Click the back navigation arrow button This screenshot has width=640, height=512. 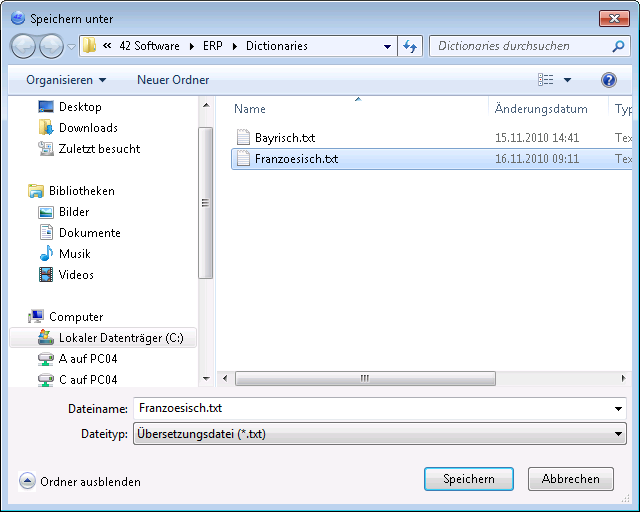click(x=23, y=47)
